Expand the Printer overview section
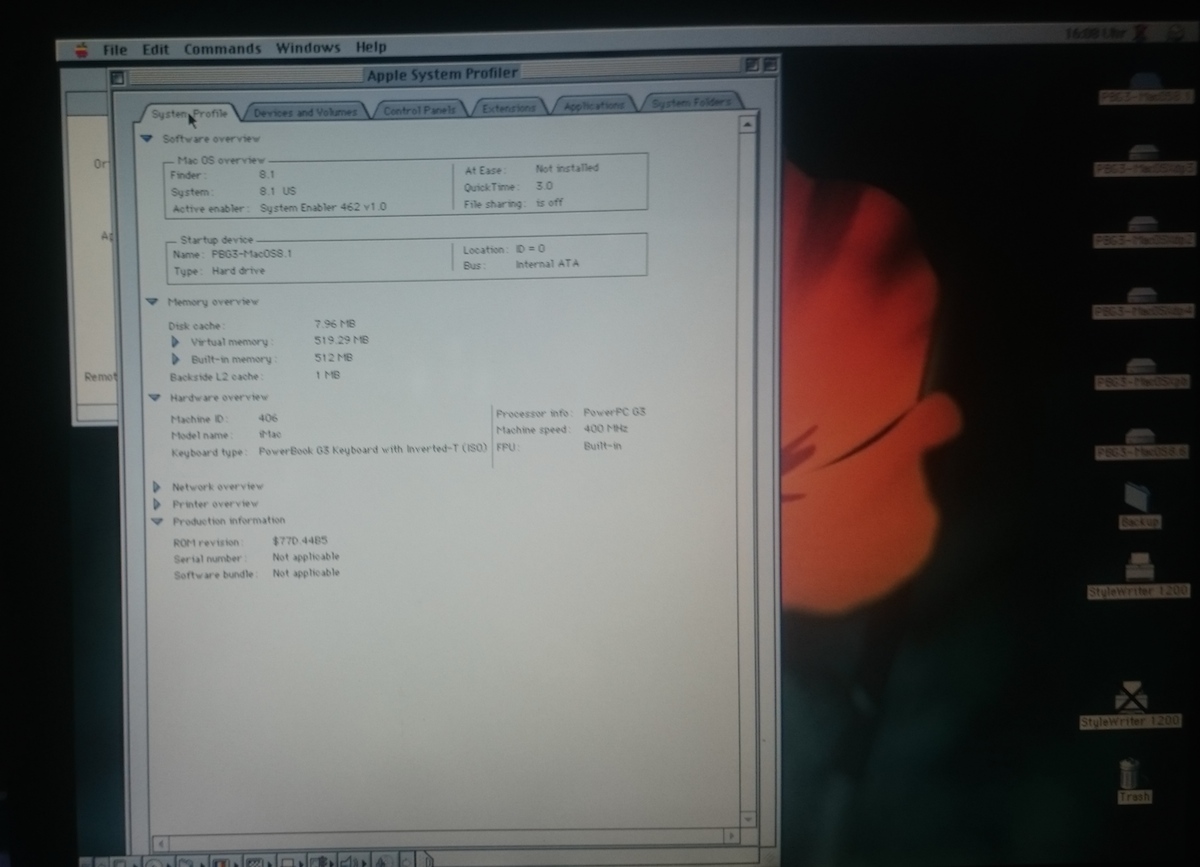 (x=157, y=504)
